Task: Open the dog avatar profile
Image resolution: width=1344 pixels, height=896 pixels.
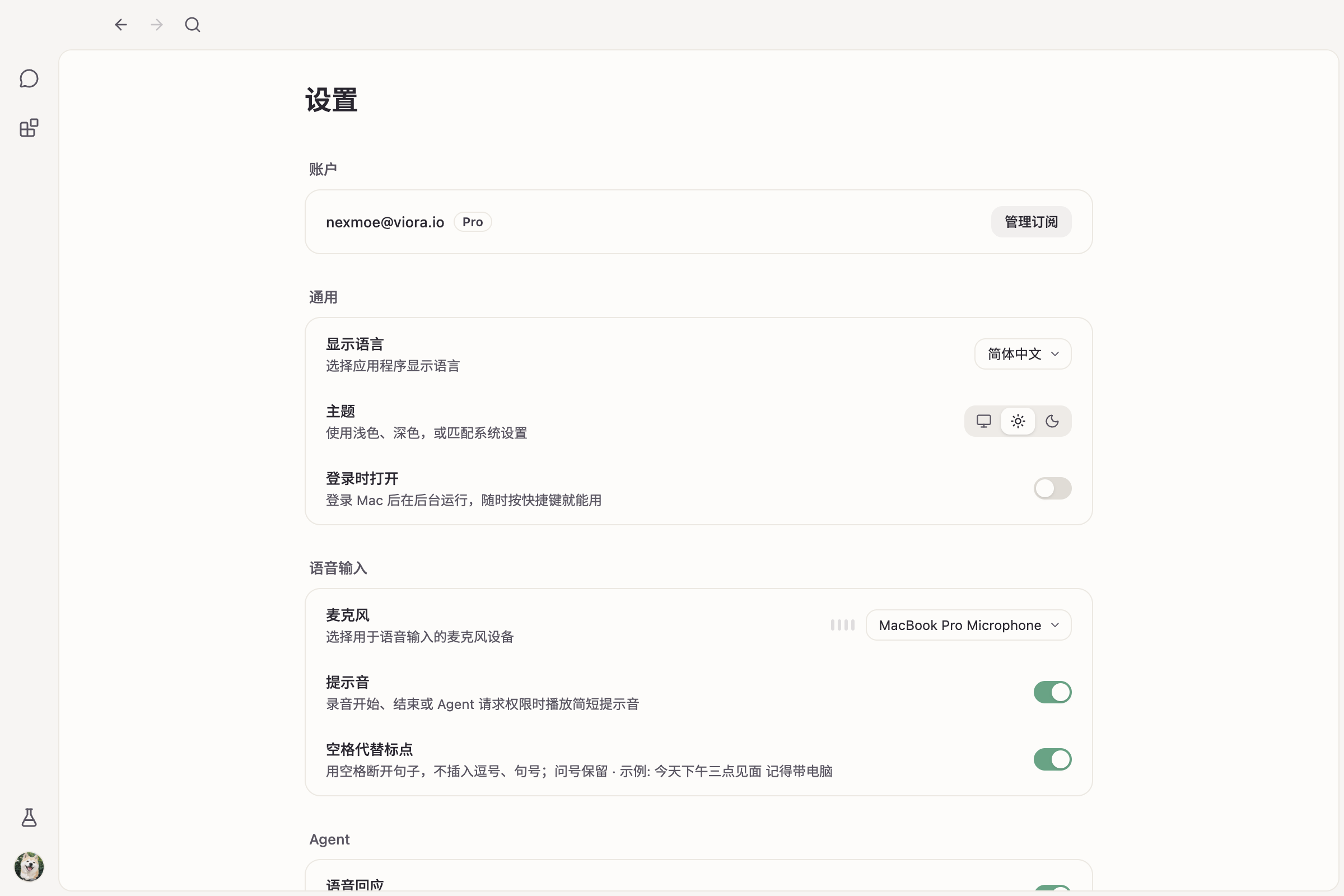Action: click(29, 866)
